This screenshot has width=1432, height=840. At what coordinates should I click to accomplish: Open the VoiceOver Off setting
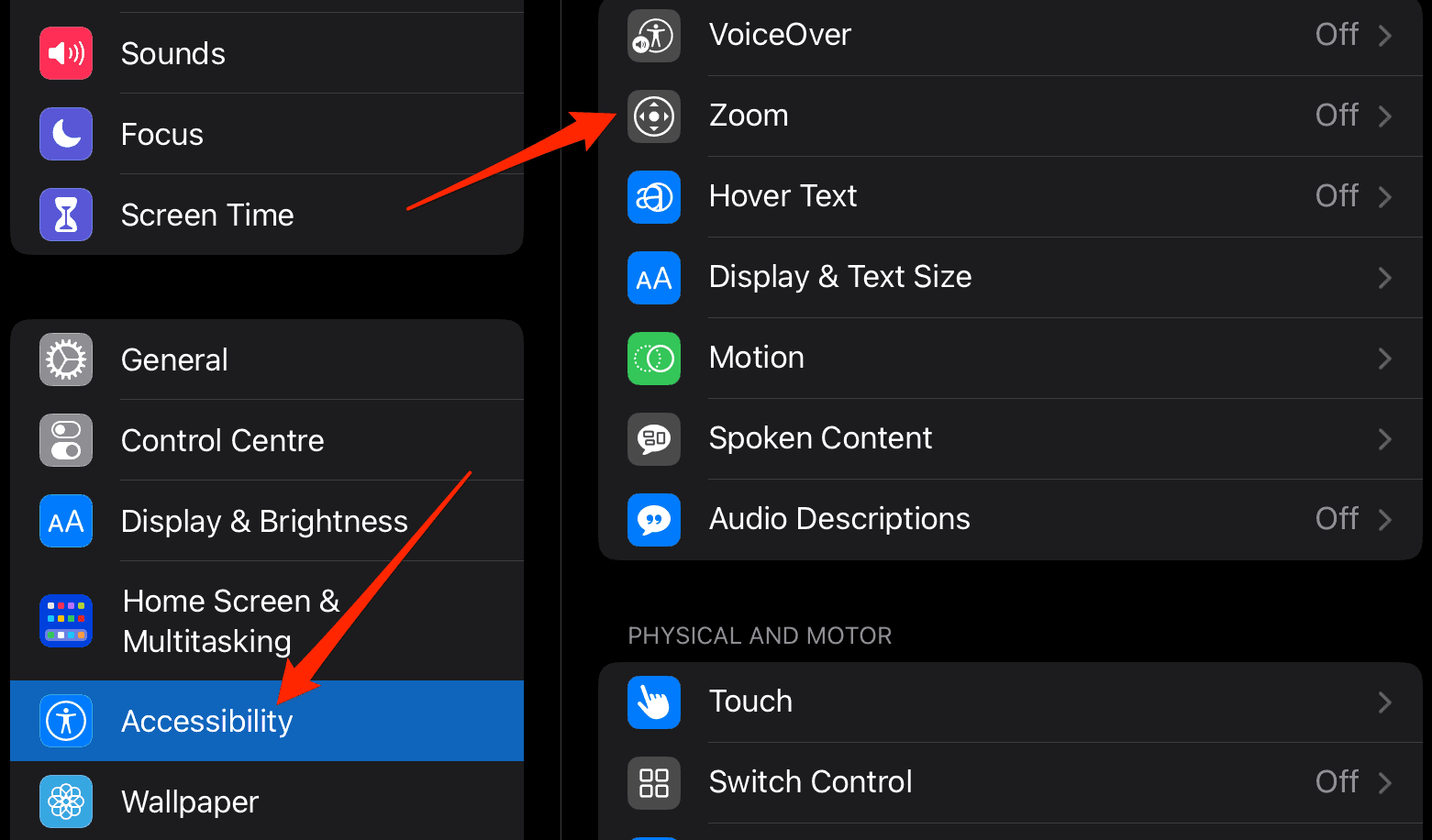(x=1354, y=35)
